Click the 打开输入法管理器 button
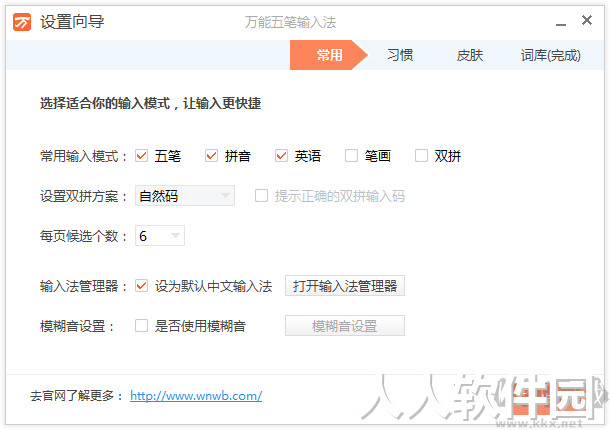This screenshot has height=430, width=610. [x=345, y=286]
